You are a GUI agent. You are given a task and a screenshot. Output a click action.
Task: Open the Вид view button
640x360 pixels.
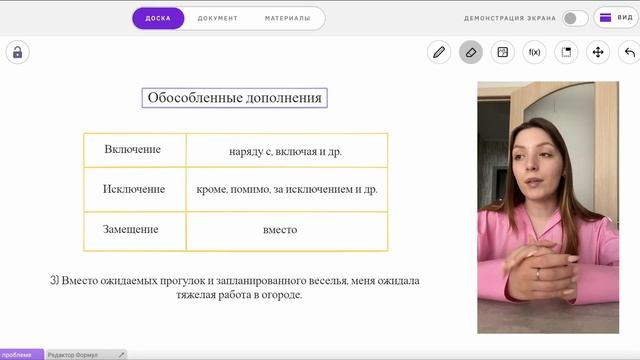pos(617,18)
